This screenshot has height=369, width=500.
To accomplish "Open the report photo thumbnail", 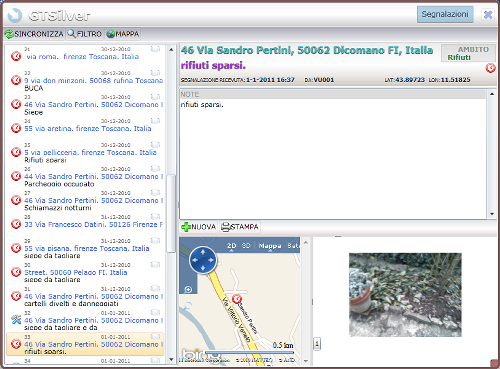I will (x=405, y=295).
